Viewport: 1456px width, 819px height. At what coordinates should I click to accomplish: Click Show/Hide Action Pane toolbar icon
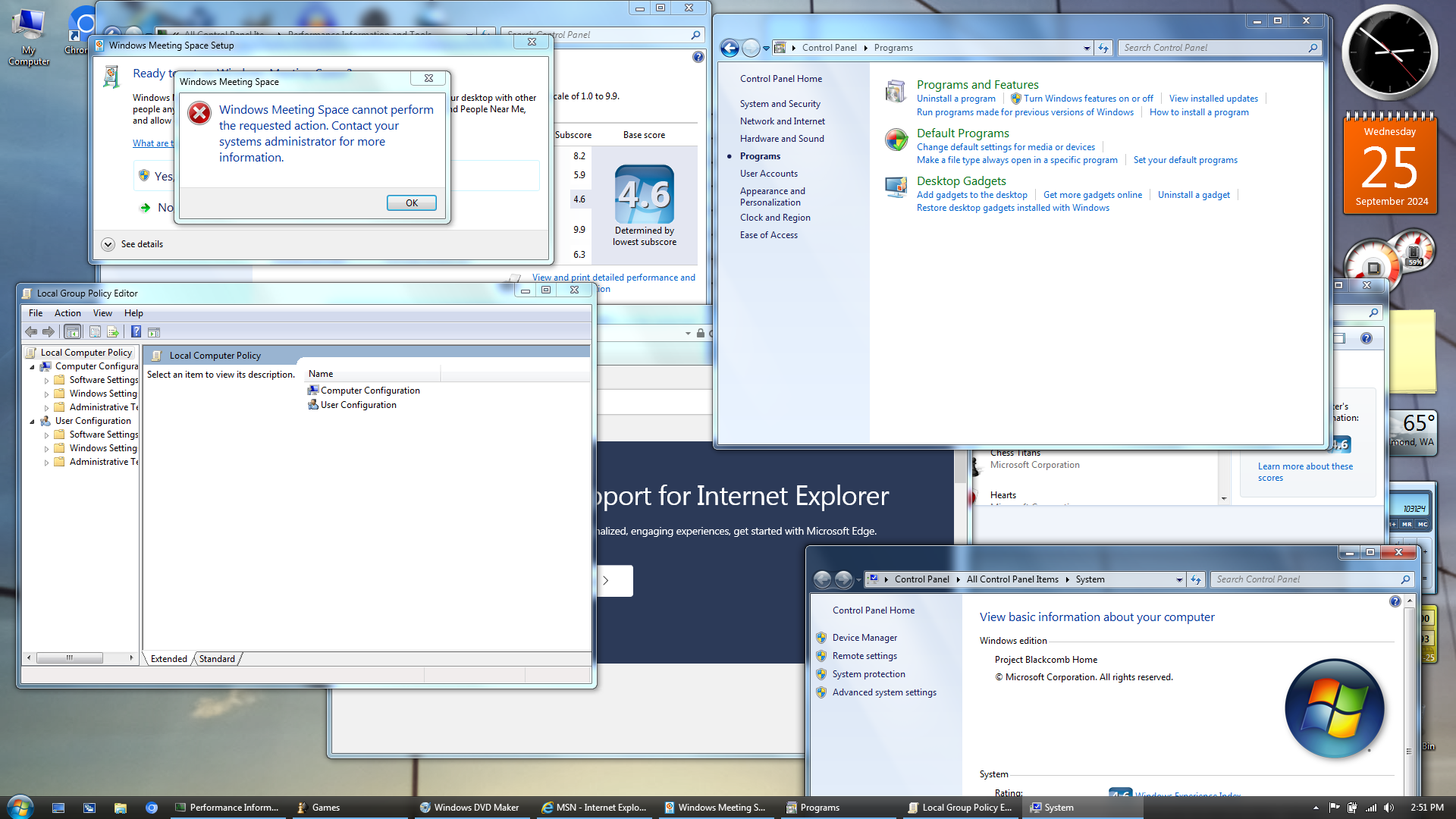pyautogui.click(x=154, y=332)
